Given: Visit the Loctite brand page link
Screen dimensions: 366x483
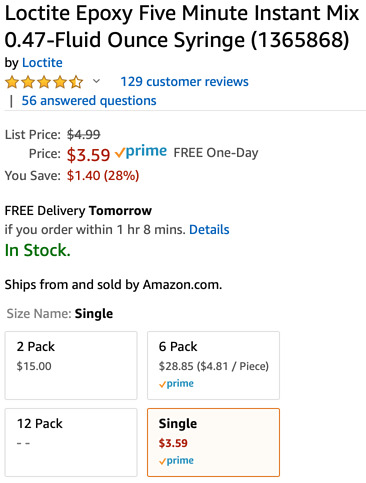Looking at the screenshot, I should coord(42,63).
